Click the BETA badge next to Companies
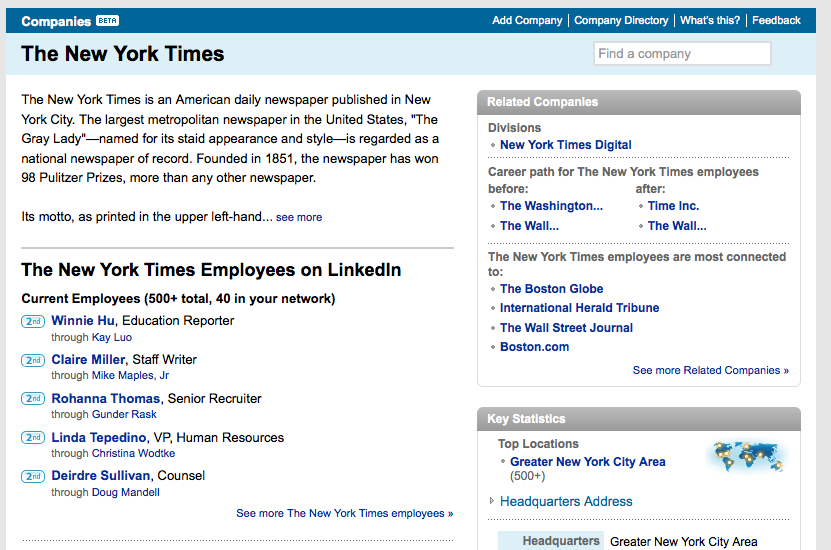Screen dimensions: 831x550 click(x=107, y=20)
